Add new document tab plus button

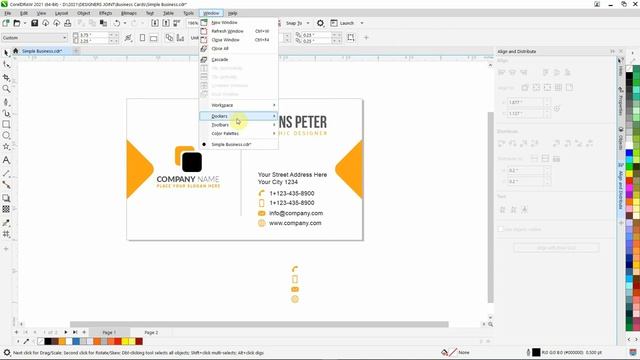pyautogui.click(x=76, y=51)
